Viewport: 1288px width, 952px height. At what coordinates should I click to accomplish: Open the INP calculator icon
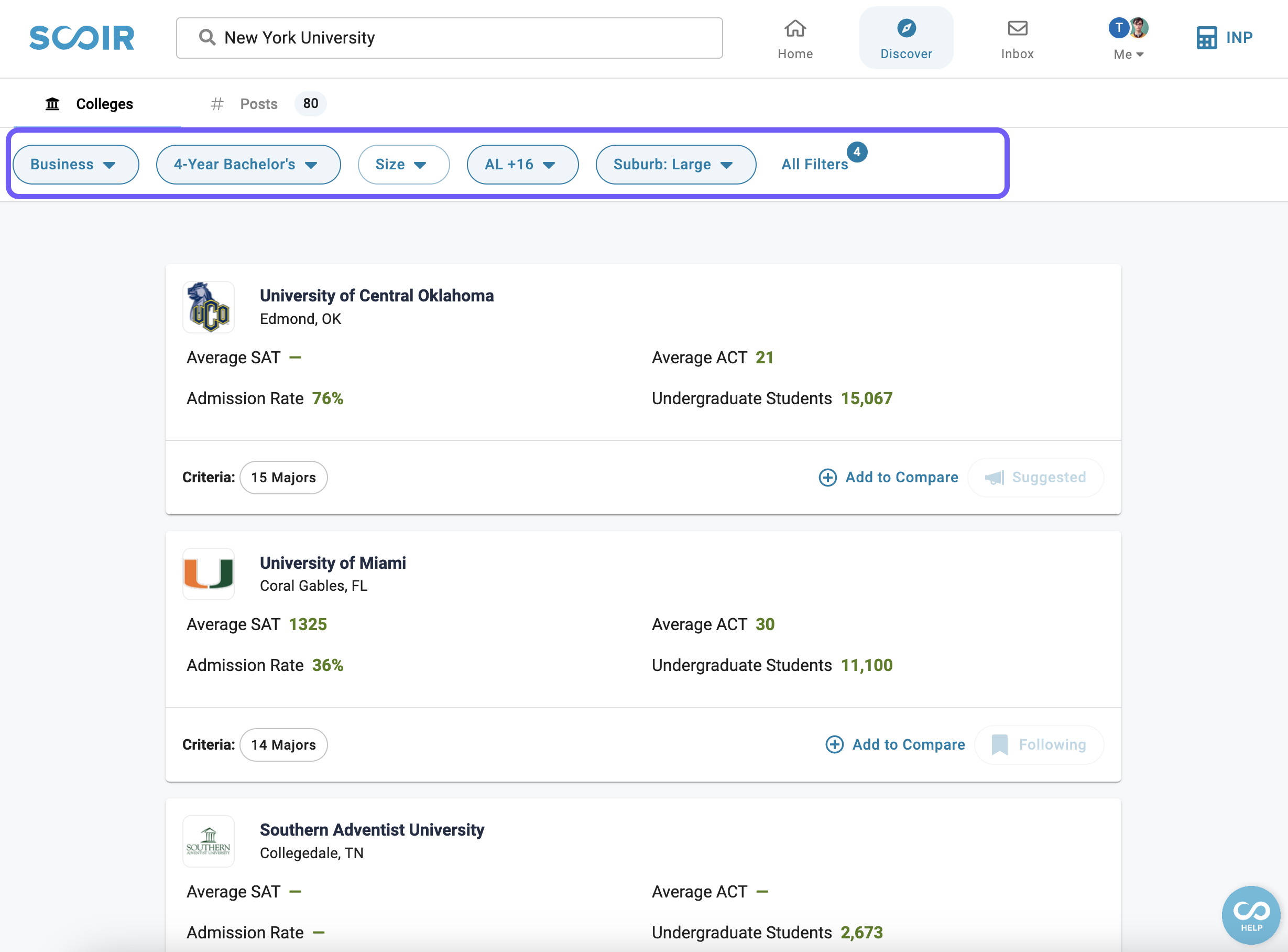tap(1206, 37)
